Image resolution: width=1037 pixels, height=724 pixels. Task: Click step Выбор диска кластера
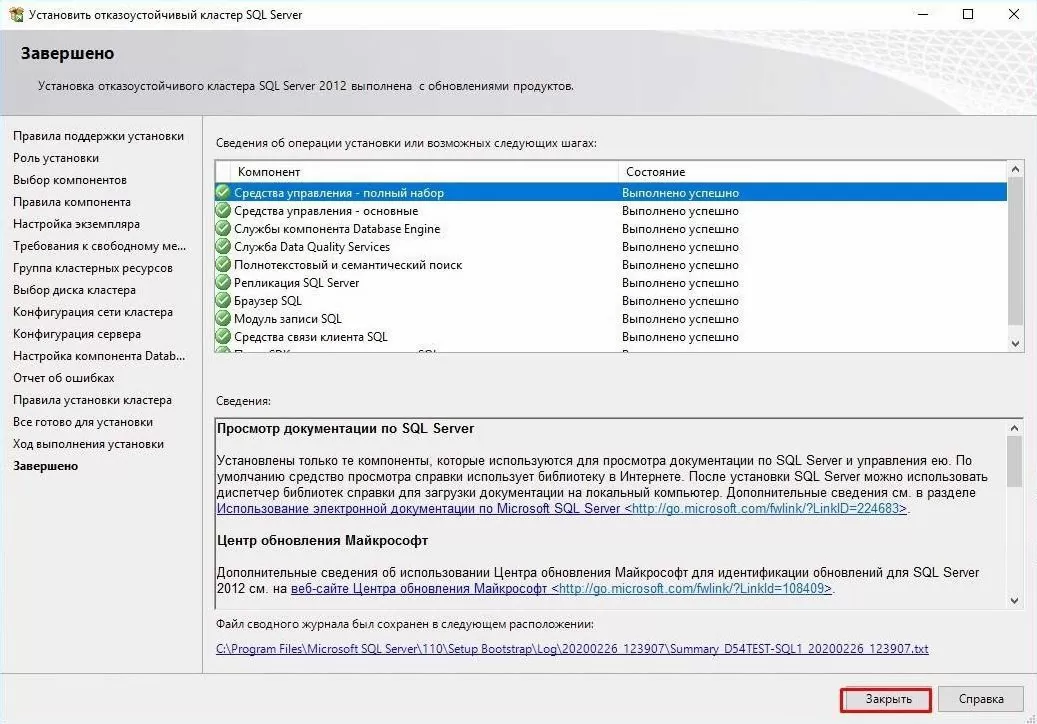pyautogui.click(x=75, y=289)
